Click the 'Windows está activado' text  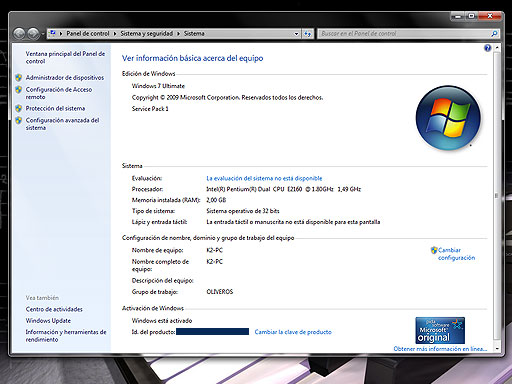pyautogui.click(x=162, y=321)
